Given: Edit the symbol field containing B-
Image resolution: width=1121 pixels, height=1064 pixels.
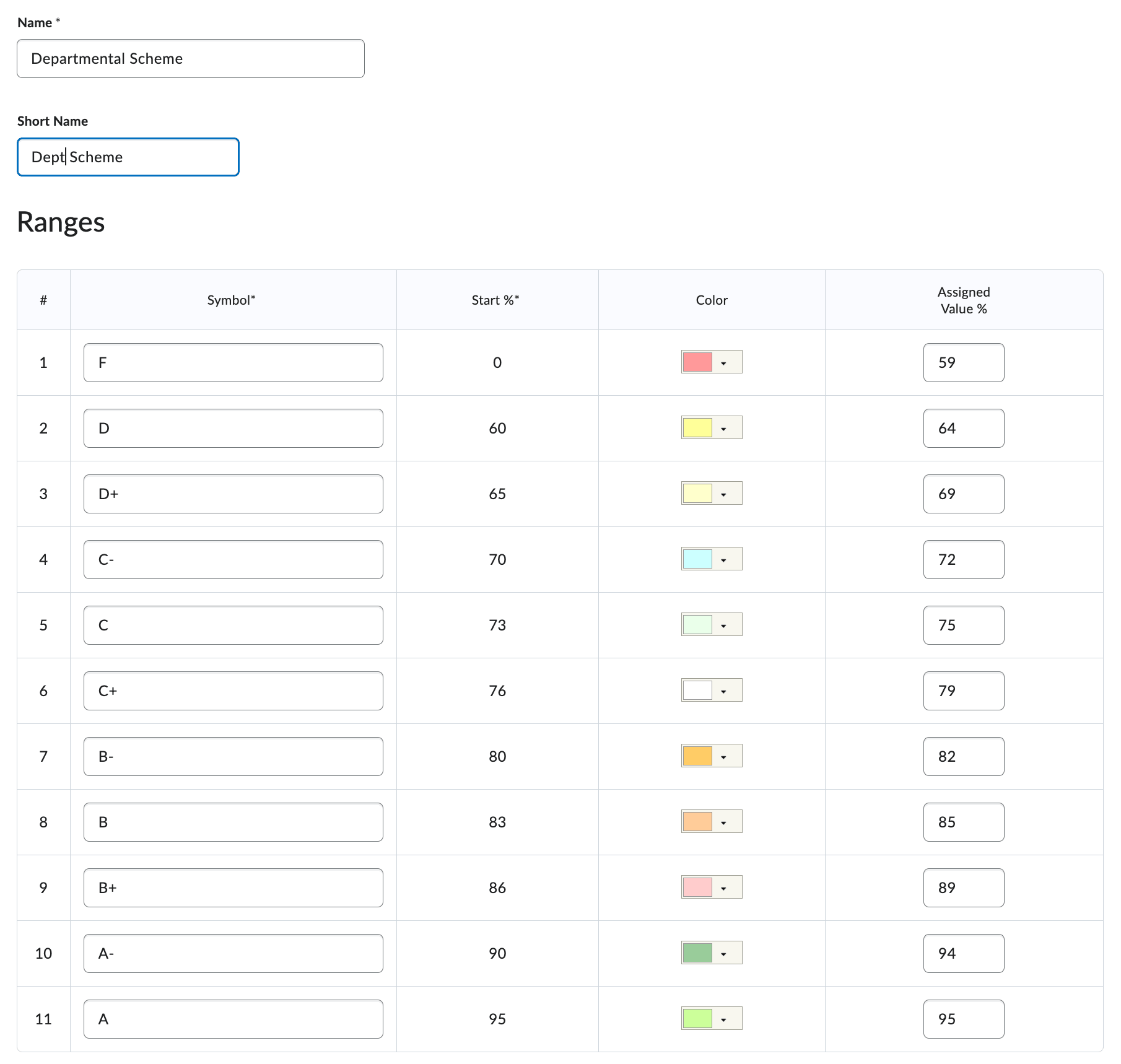Looking at the screenshot, I should click(233, 757).
